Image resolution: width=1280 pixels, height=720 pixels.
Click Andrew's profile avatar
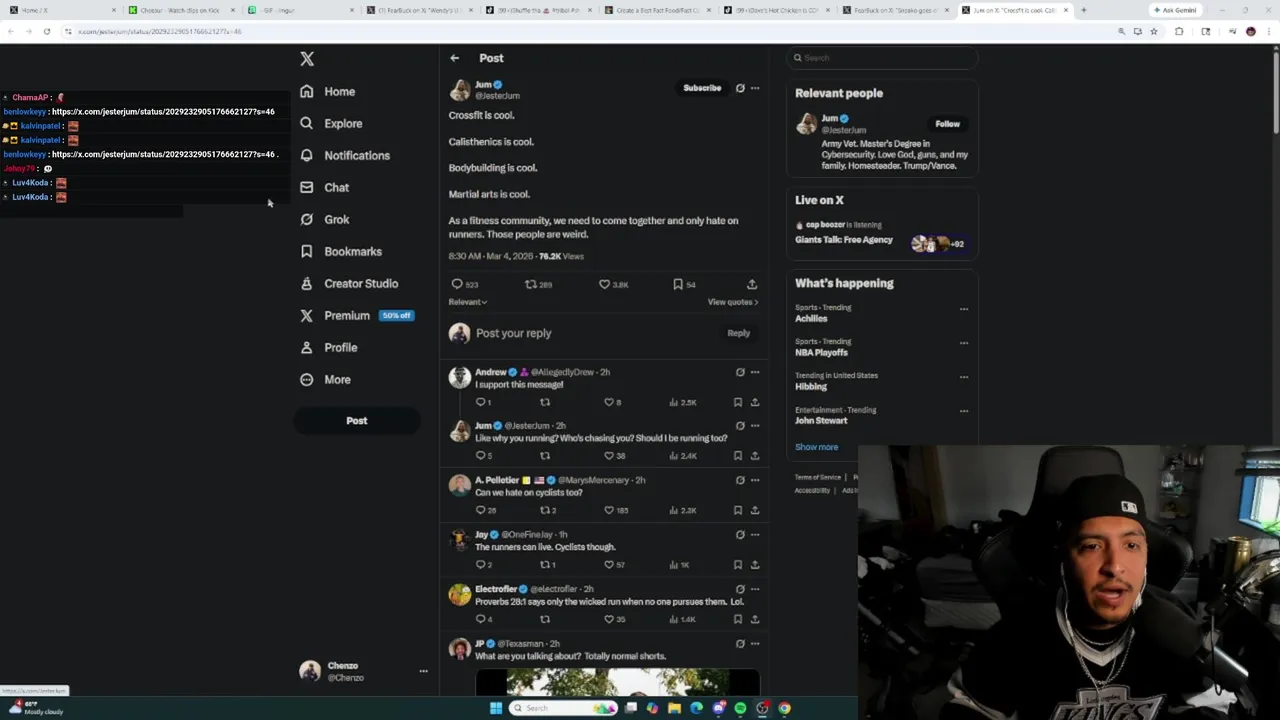click(460, 377)
